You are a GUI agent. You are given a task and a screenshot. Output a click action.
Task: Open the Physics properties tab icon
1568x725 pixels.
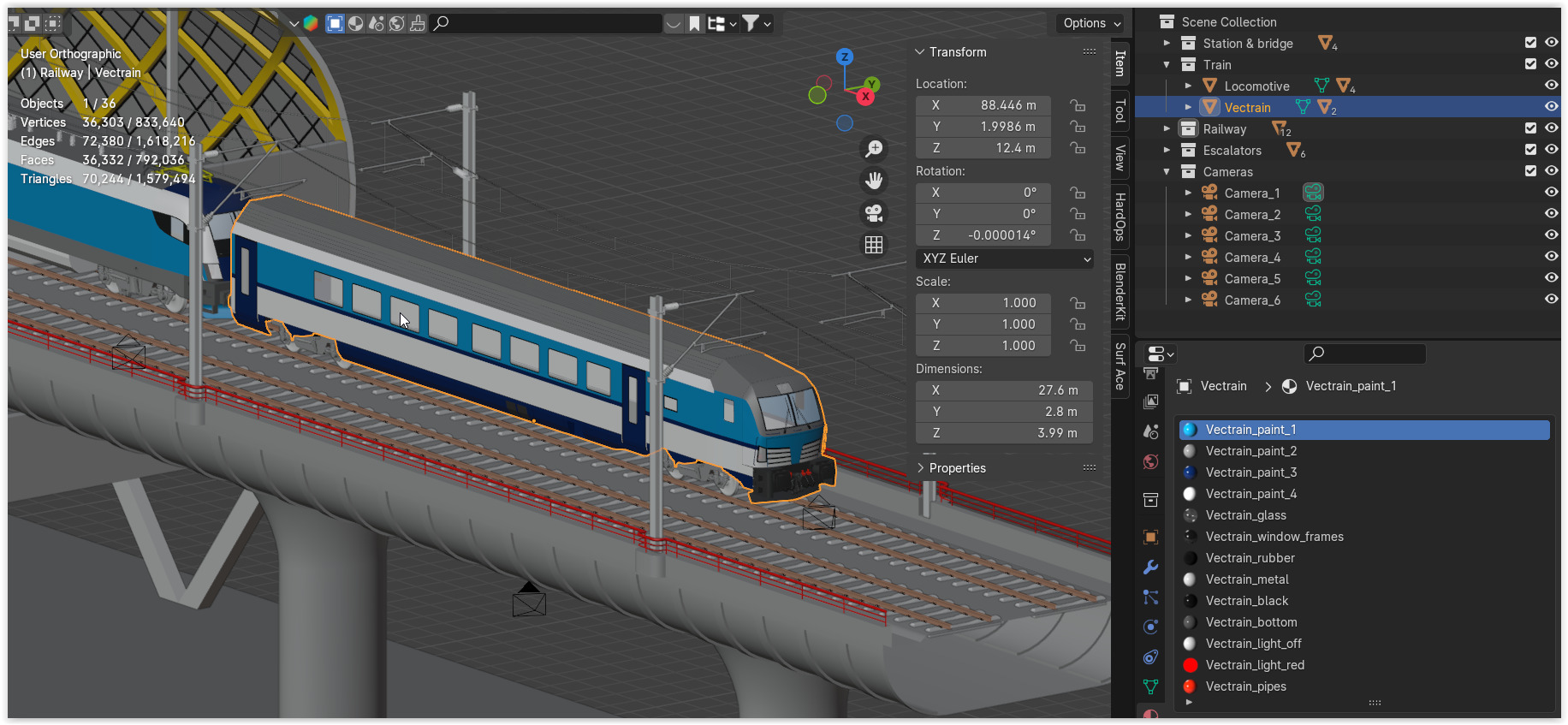pyautogui.click(x=1151, y=627)
